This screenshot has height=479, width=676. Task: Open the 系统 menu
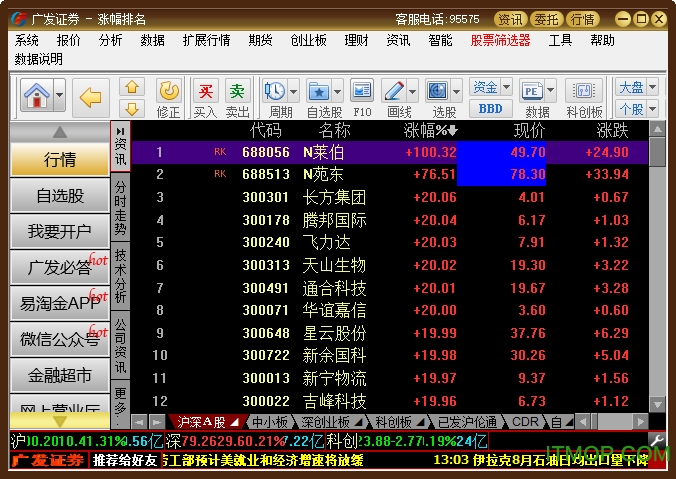pos(26,40)
